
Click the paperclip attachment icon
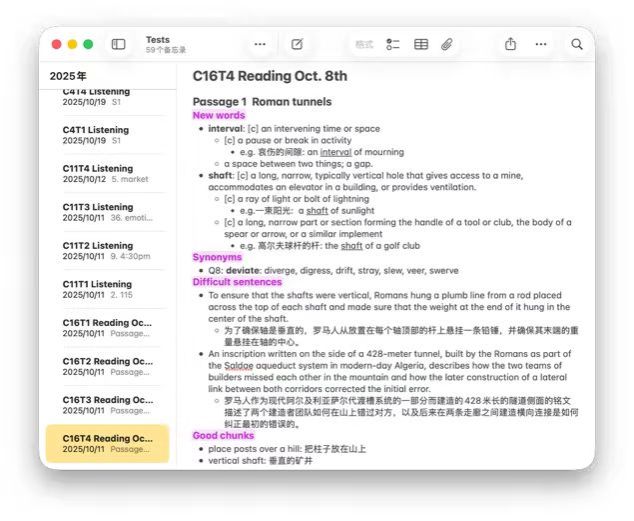(448, 45)
